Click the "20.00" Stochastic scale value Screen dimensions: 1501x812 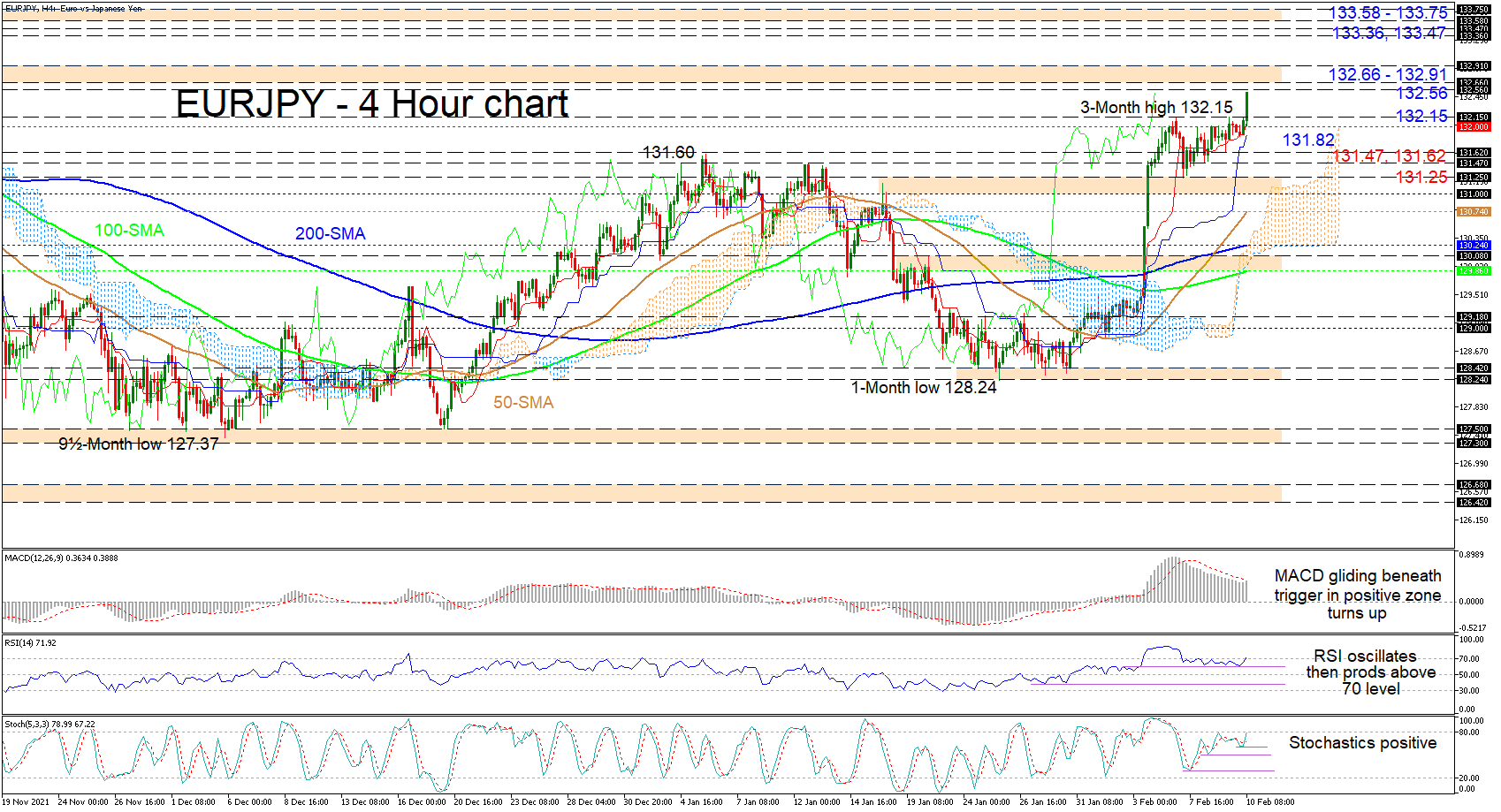click(1470, 778)
